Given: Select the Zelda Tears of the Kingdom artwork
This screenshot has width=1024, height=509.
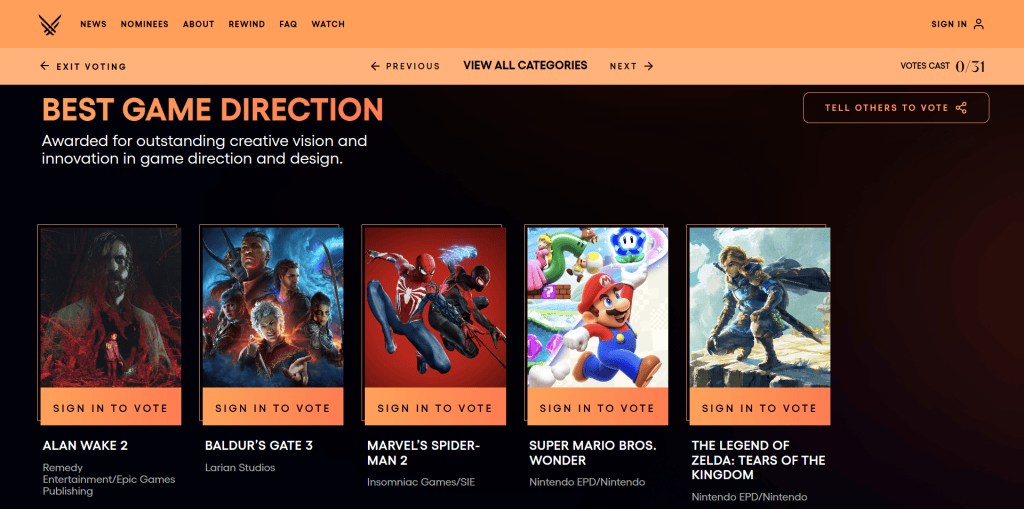Looking at the screenshot, I should (760, 307).
